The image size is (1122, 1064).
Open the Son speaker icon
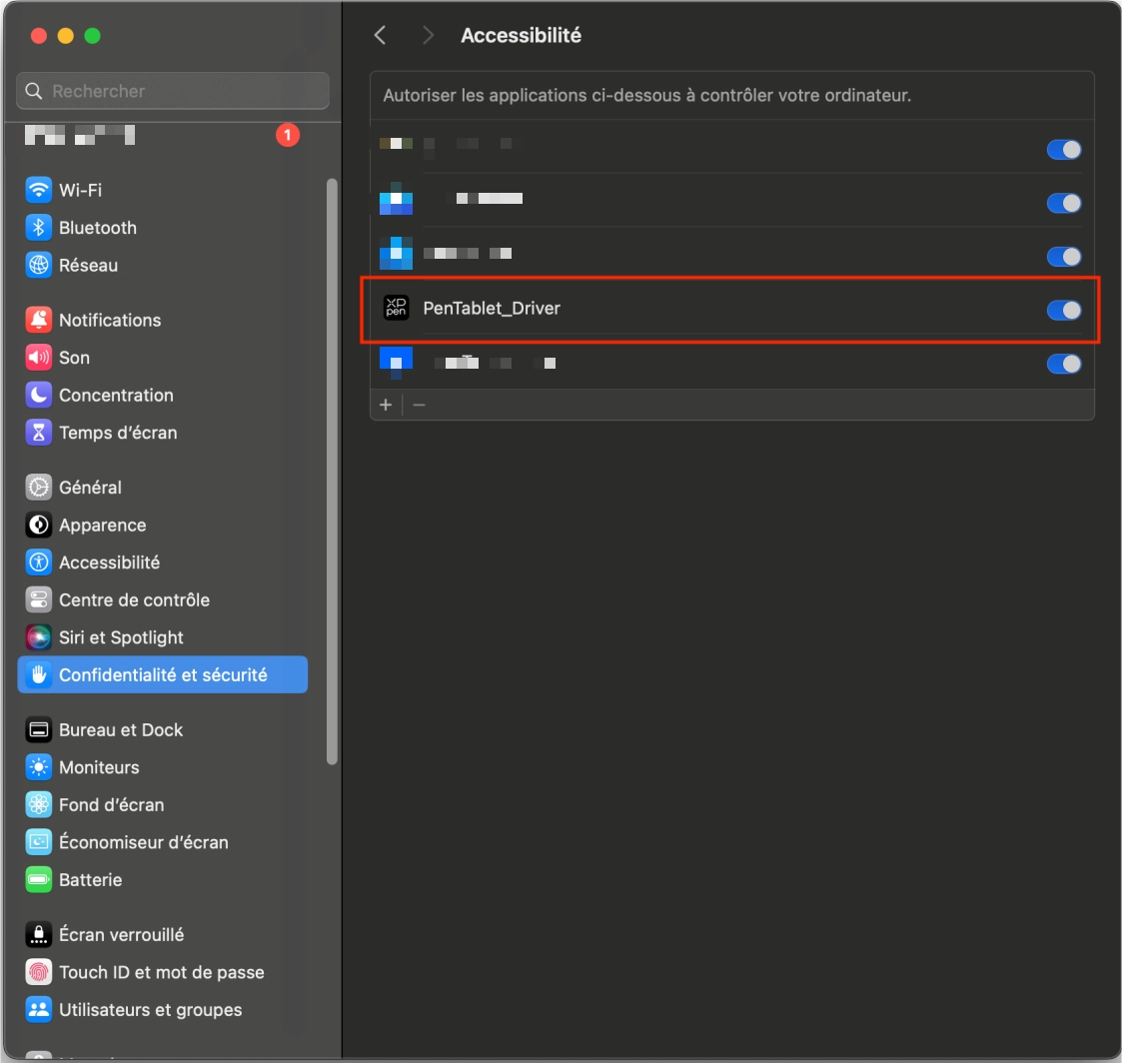coord(38,358)
